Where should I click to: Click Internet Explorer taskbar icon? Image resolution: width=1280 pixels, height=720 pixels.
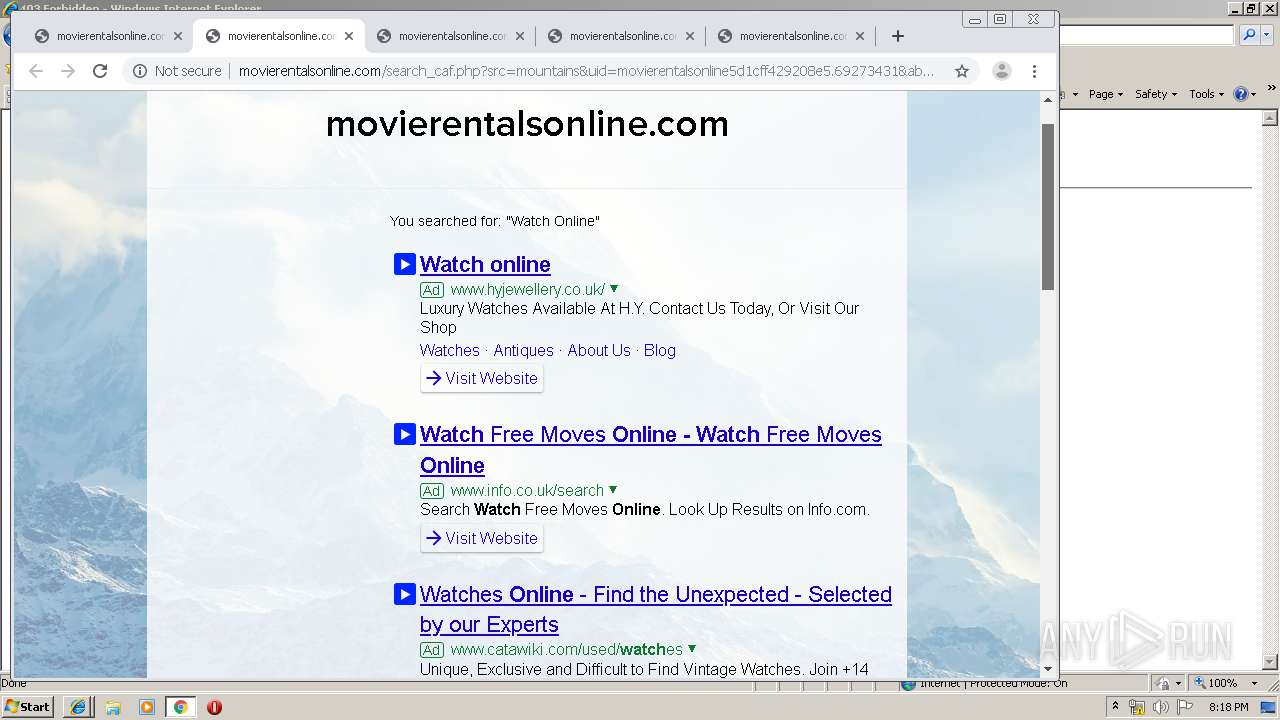[78, 706]
